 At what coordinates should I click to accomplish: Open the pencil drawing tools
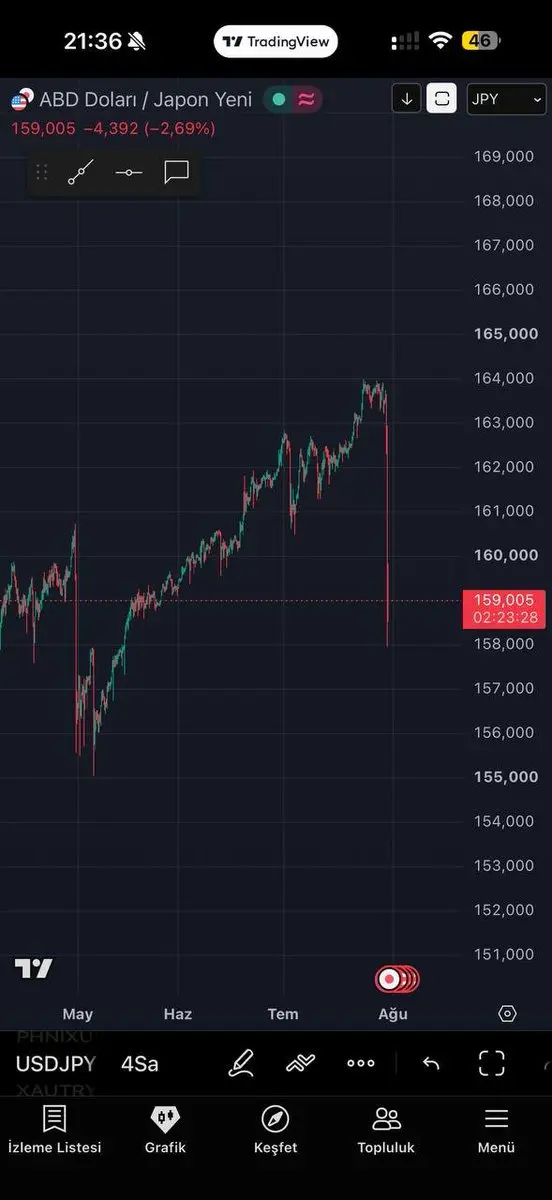[x=241, y=1063]
